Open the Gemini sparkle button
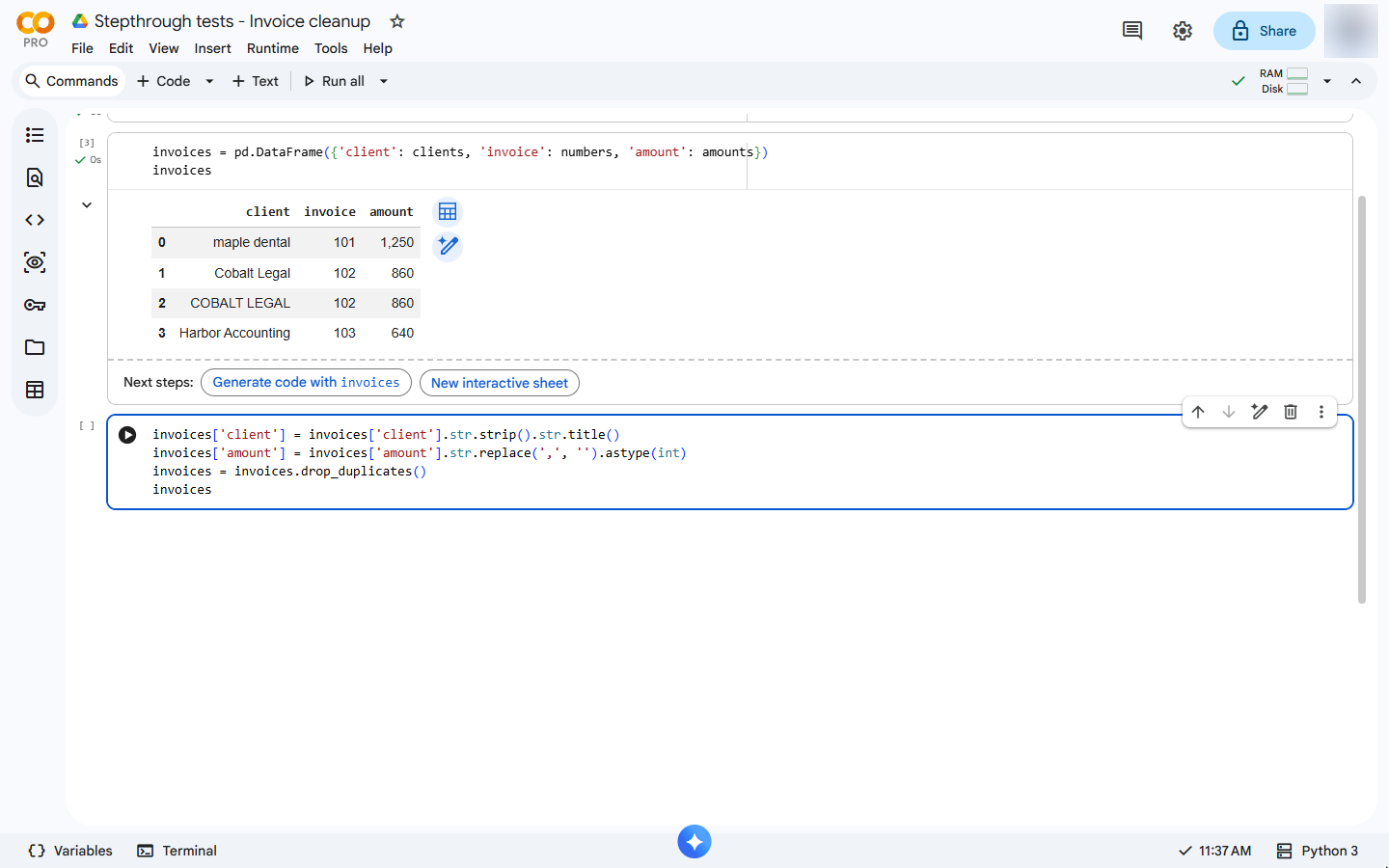The height and width of the screenshot is (868, 1389). [x=694, y=841]
